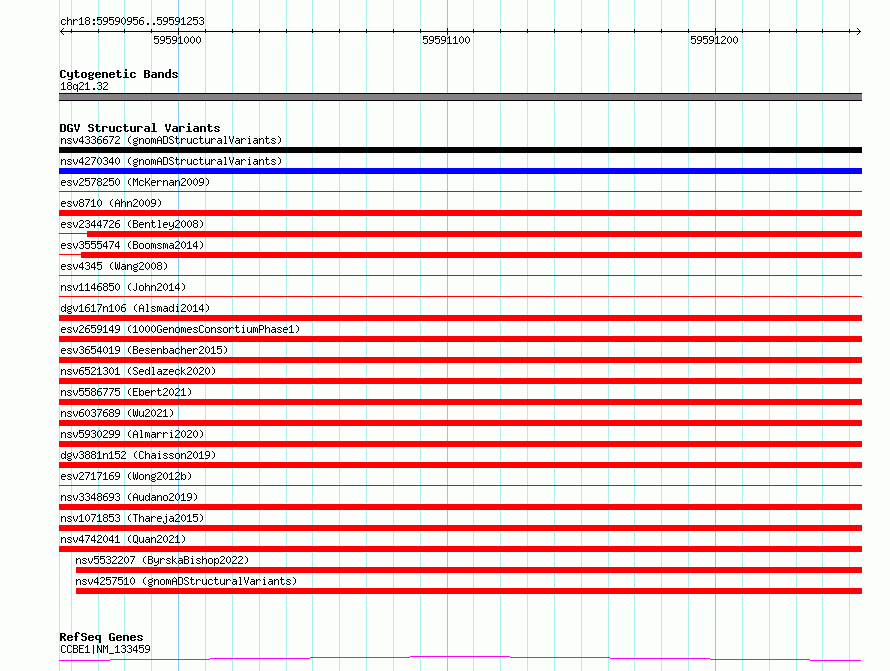This screenshot has width=890, height=671.
Task: Open variant esv8710 (Ahn2009)
Action: pos(111,203)
